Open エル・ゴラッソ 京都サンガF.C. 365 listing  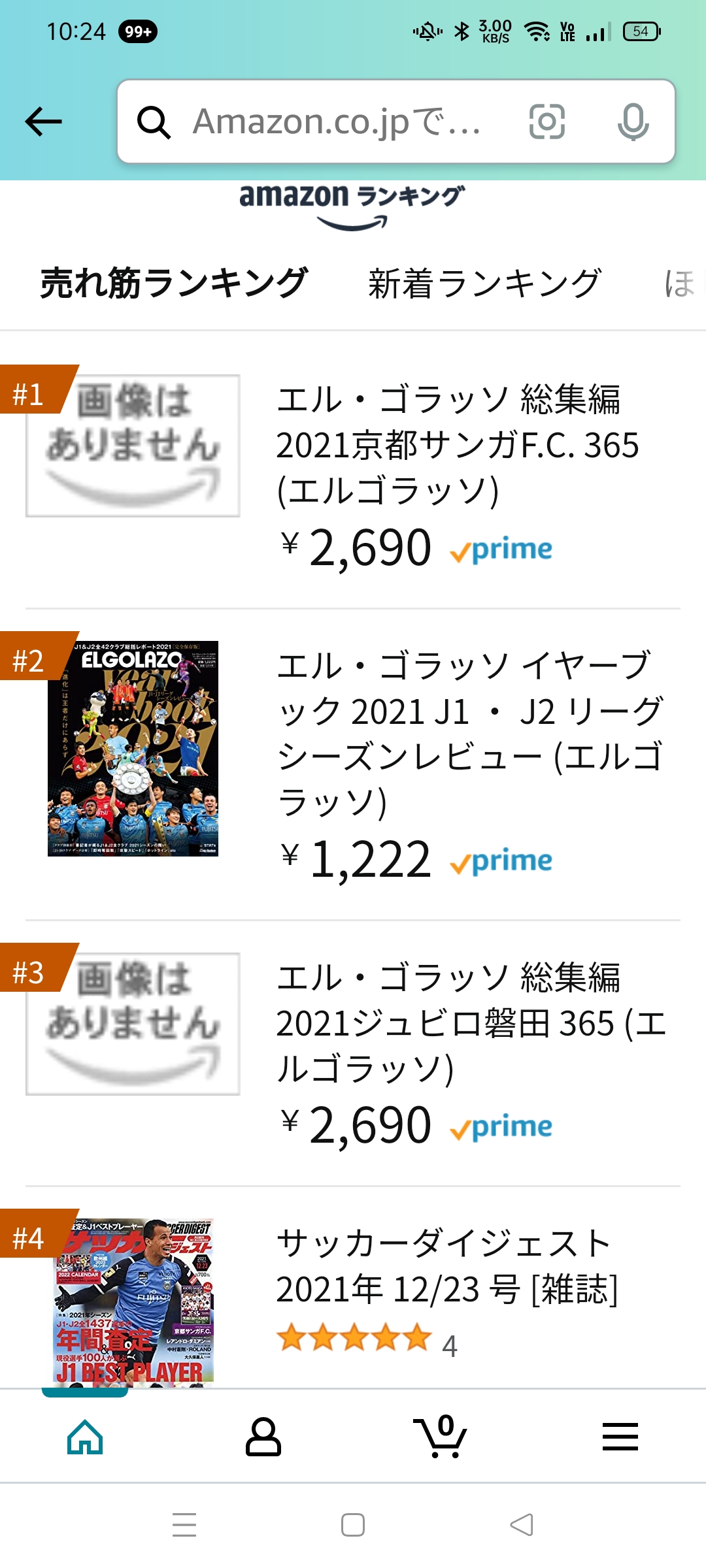(456, 445)
